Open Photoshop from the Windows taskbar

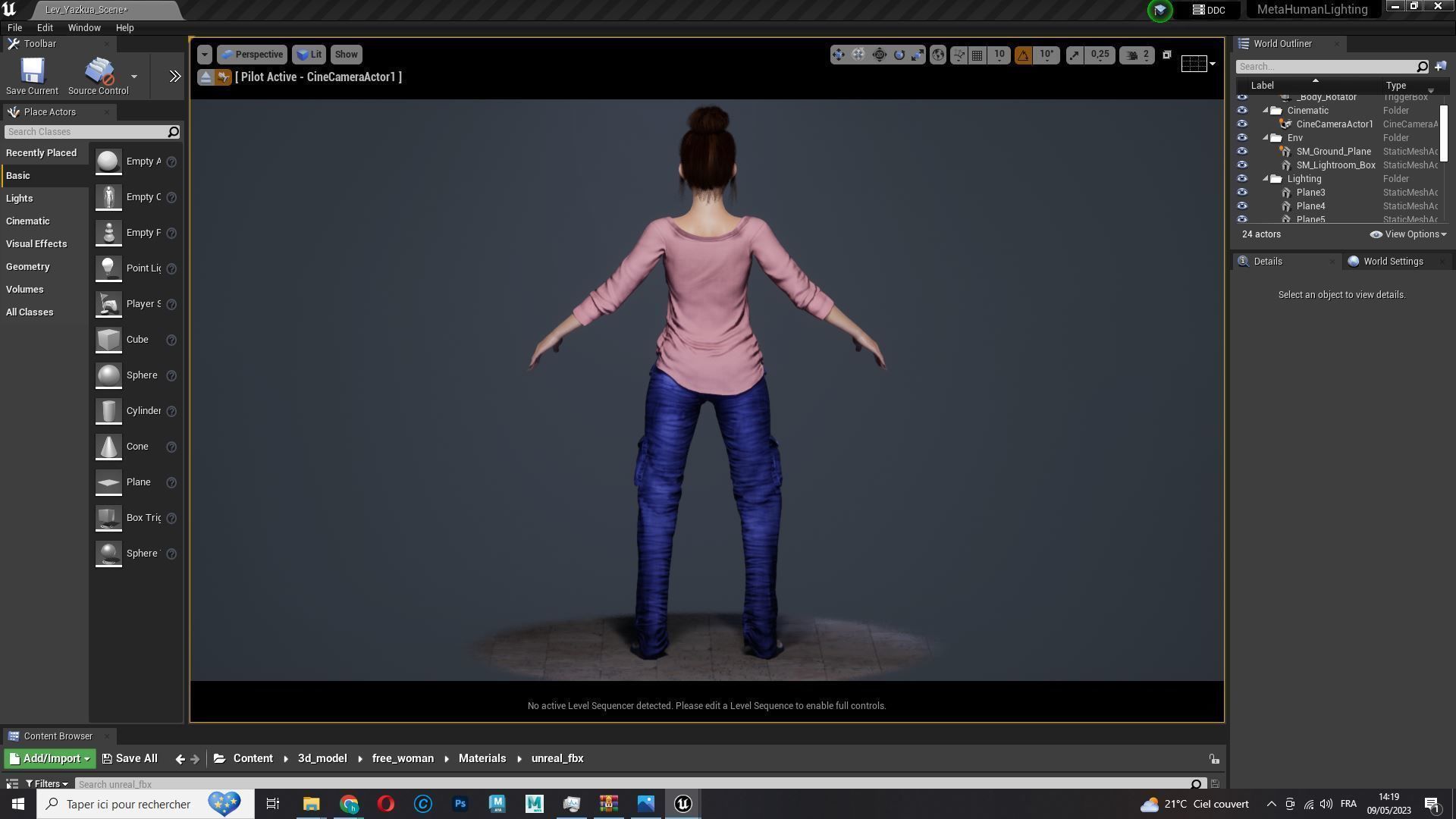pos(460,804)
